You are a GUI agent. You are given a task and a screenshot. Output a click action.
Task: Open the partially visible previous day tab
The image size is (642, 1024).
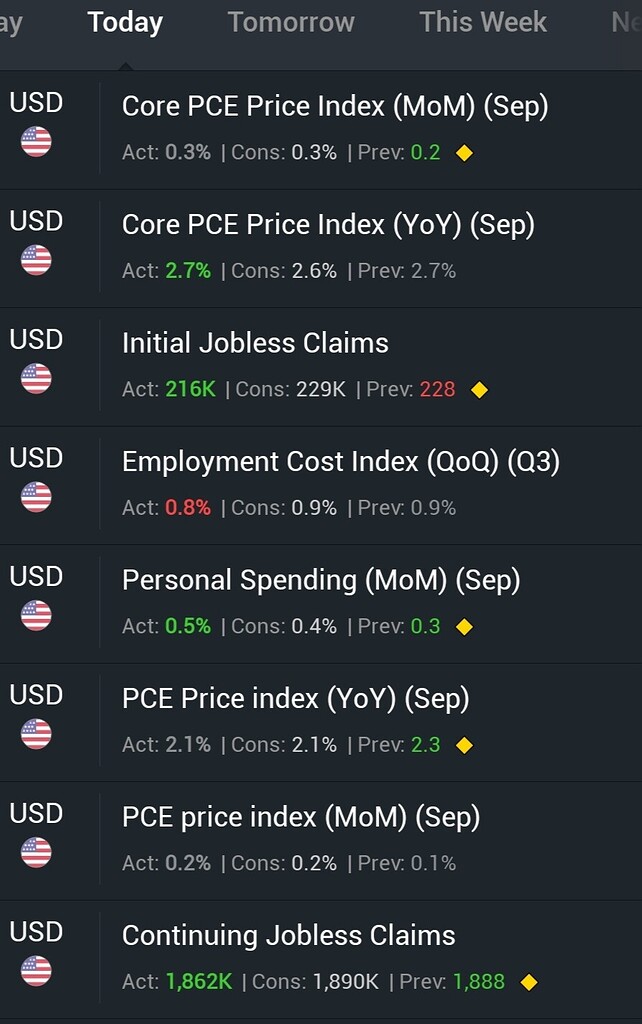pyautogui.click(x=11, y=24)
